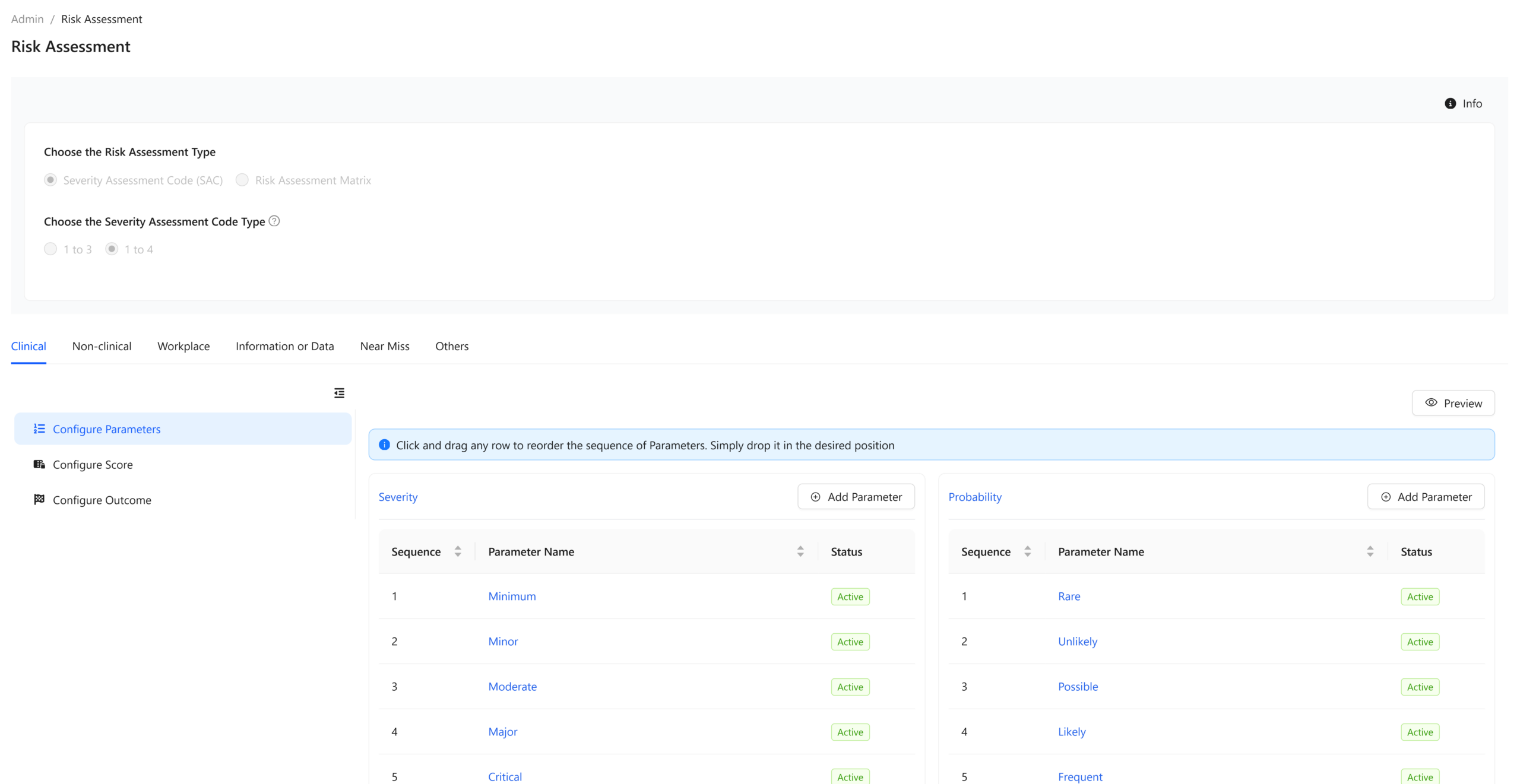Open the Near Miss tab

click(385, 346)
